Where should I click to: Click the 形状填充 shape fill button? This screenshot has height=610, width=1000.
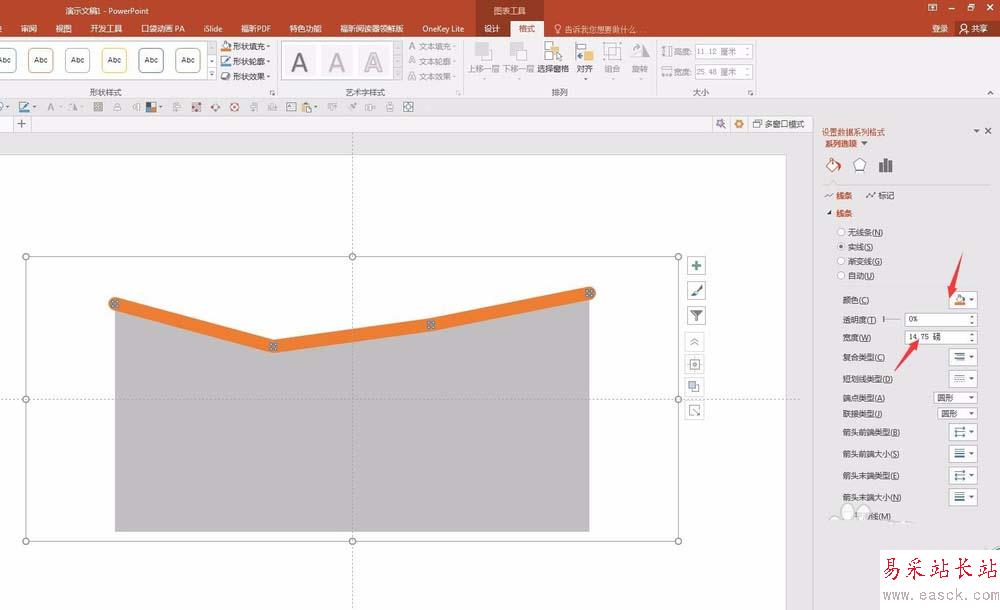[x=246, y=46]
